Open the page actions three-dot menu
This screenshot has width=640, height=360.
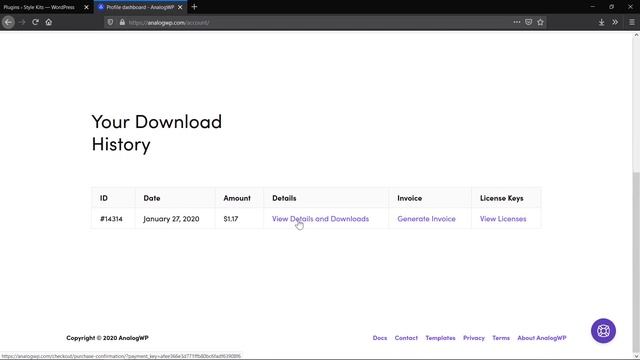point(517,22)
